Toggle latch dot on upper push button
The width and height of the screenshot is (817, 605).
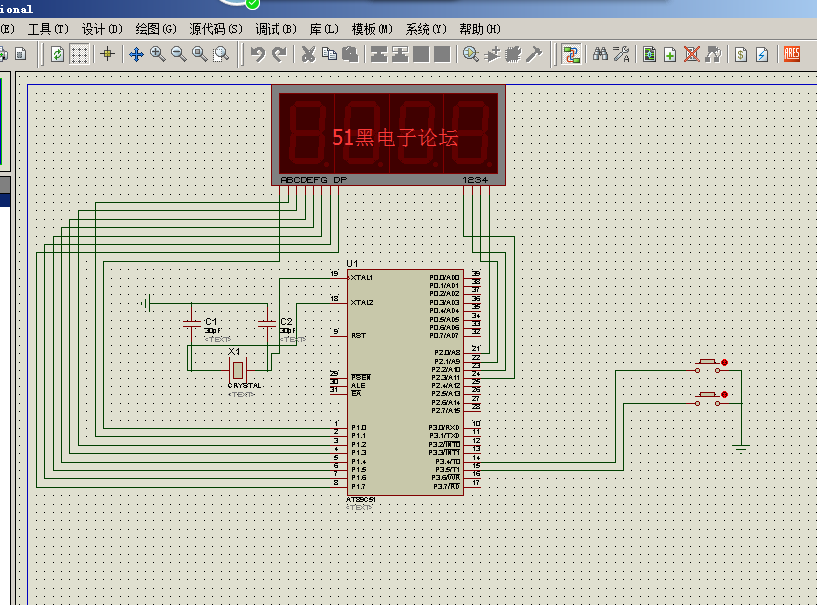coord(724,362)
